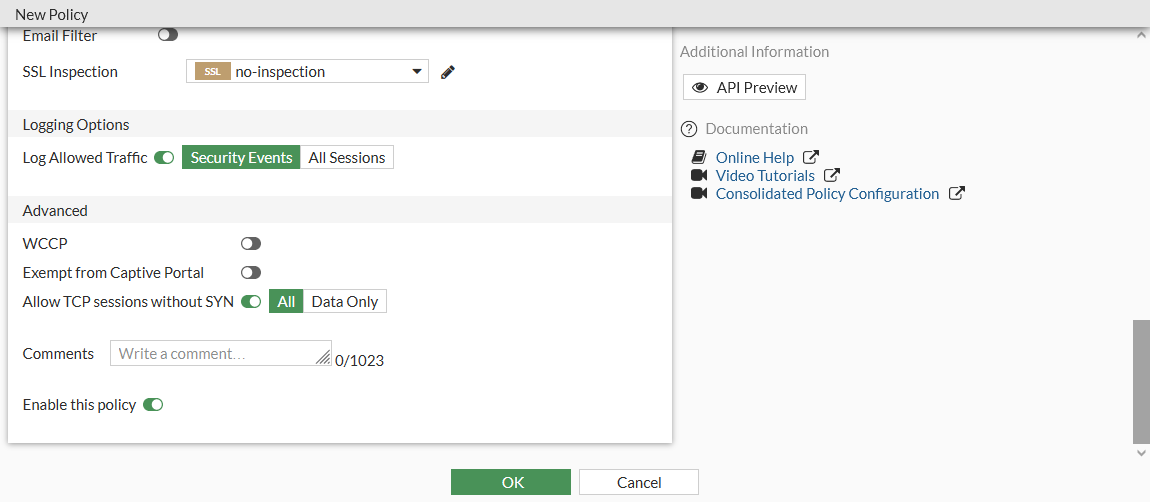This screenshot has width=1150, height=502.
Task: Open the SSL Inspection dropdown
Action: click(307, 71)
